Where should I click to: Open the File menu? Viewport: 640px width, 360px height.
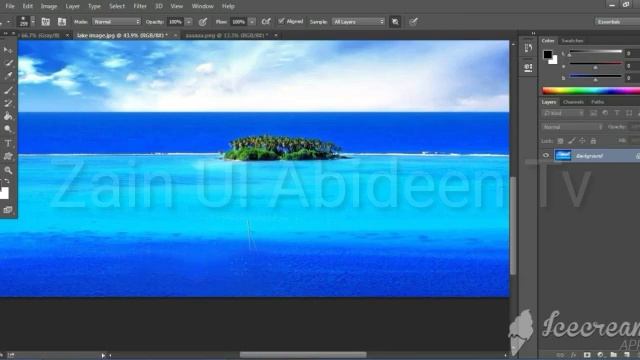point(10,6)
